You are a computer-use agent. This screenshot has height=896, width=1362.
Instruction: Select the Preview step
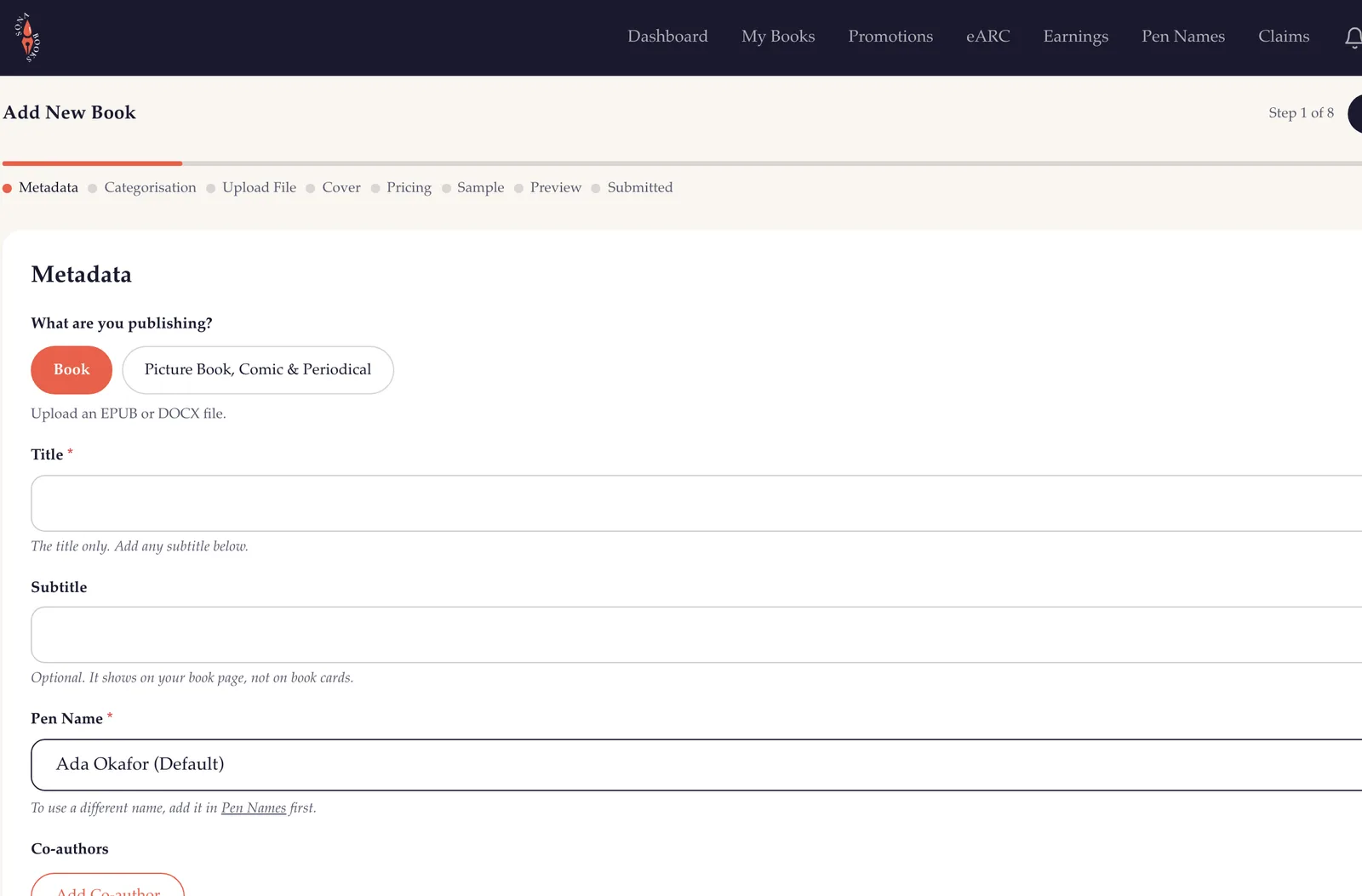(547, 188)
